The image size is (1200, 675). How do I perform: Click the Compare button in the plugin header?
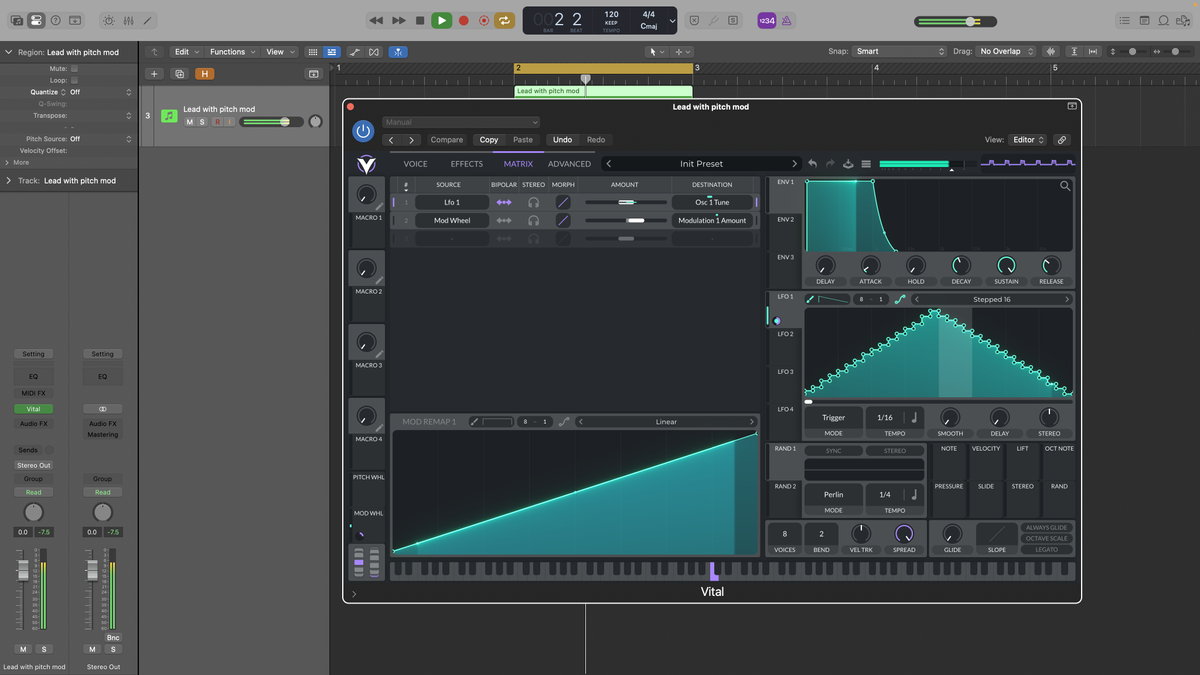tap(447, 140)
